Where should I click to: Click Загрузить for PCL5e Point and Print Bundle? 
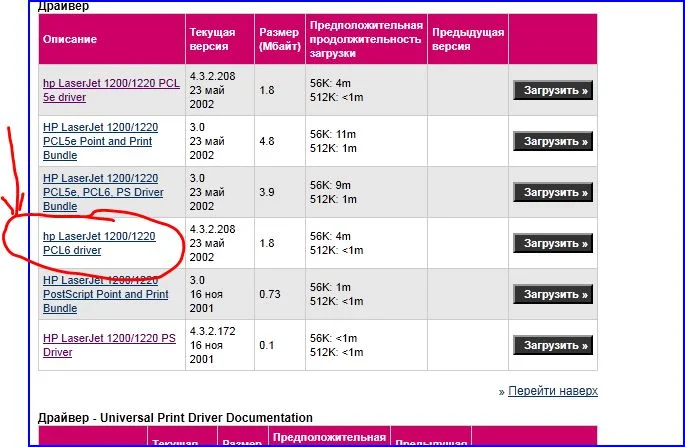point(553,141)
